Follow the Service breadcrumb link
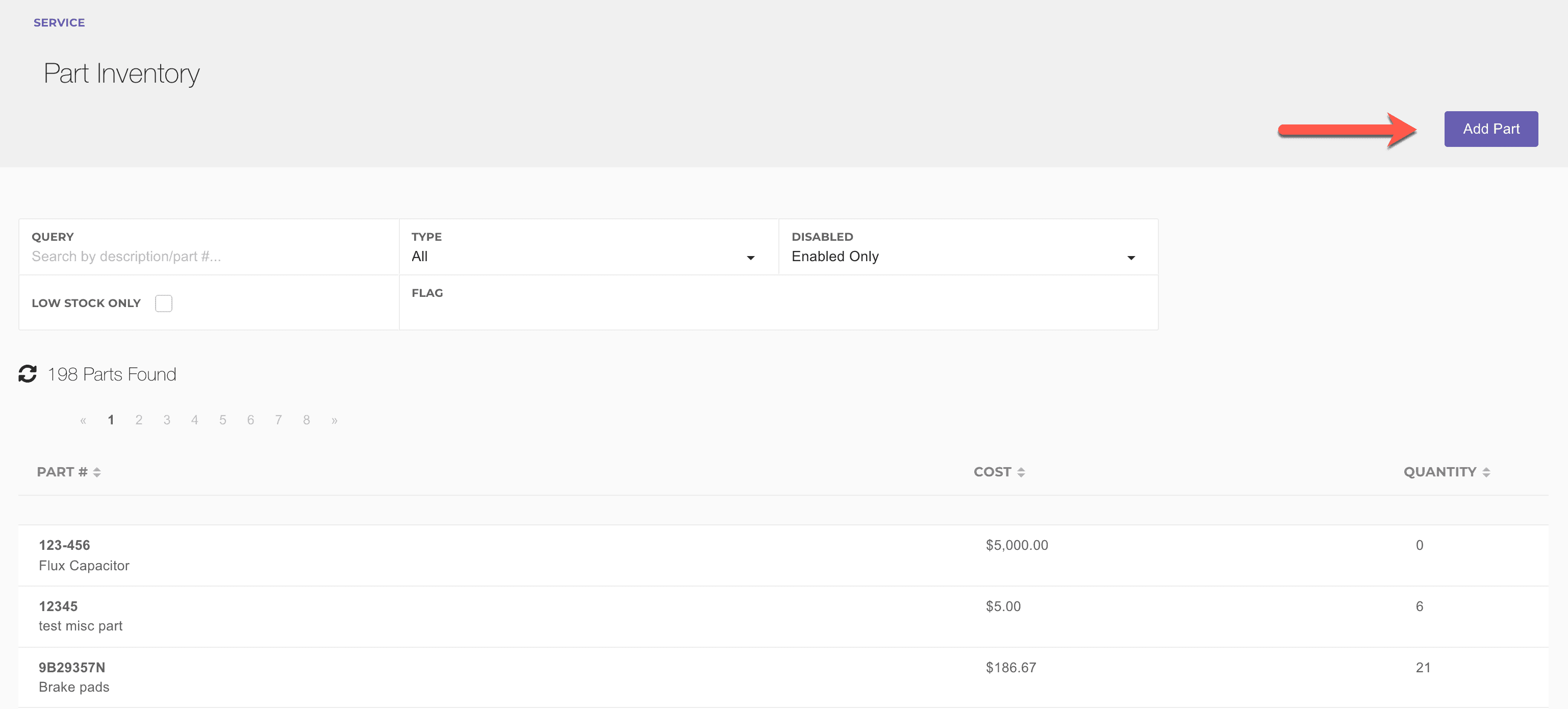The width and height of the screenshot is (1568, 709). [59, 22]
